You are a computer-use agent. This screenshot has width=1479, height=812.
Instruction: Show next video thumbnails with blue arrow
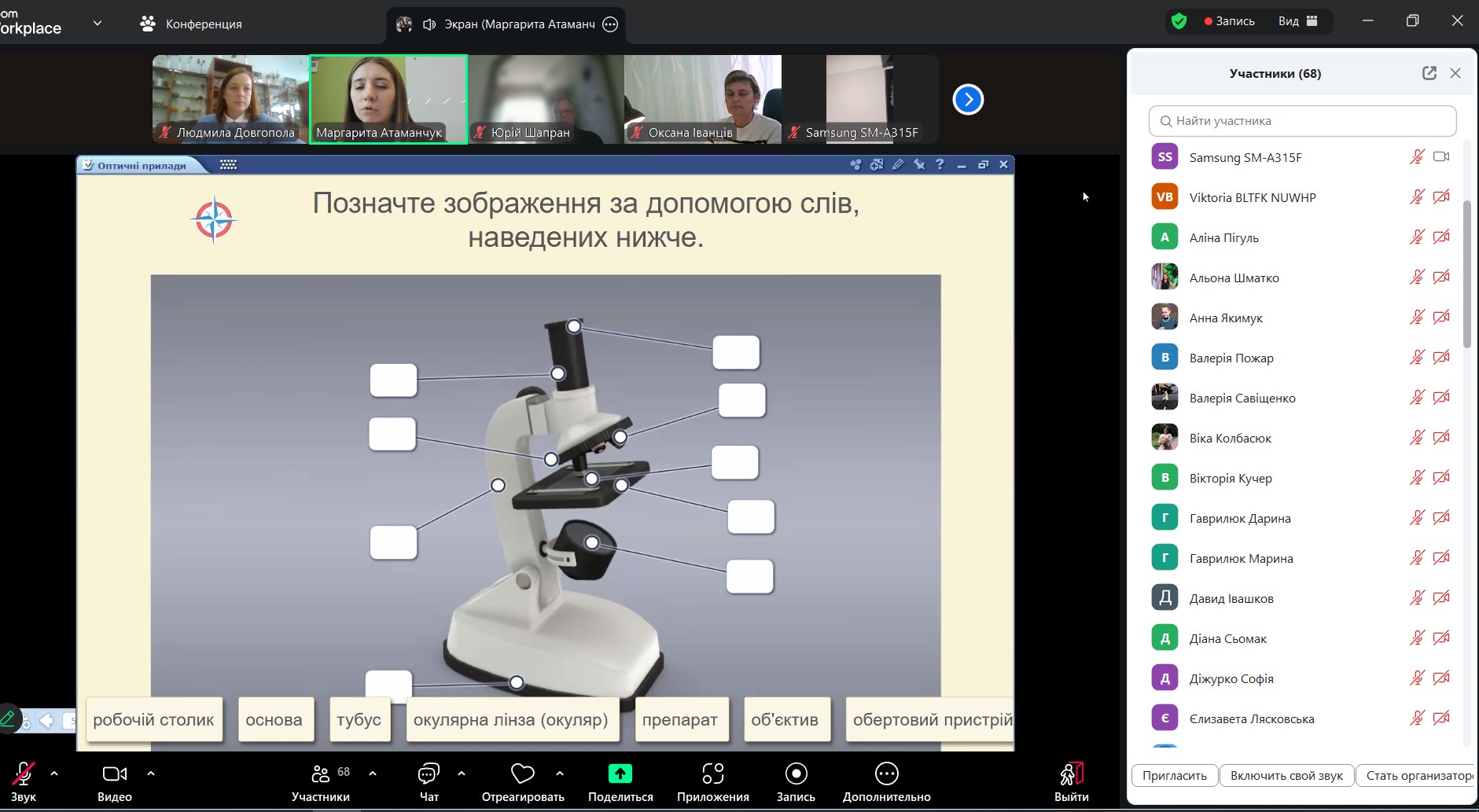pyautogui.click(x=968, y=100)
